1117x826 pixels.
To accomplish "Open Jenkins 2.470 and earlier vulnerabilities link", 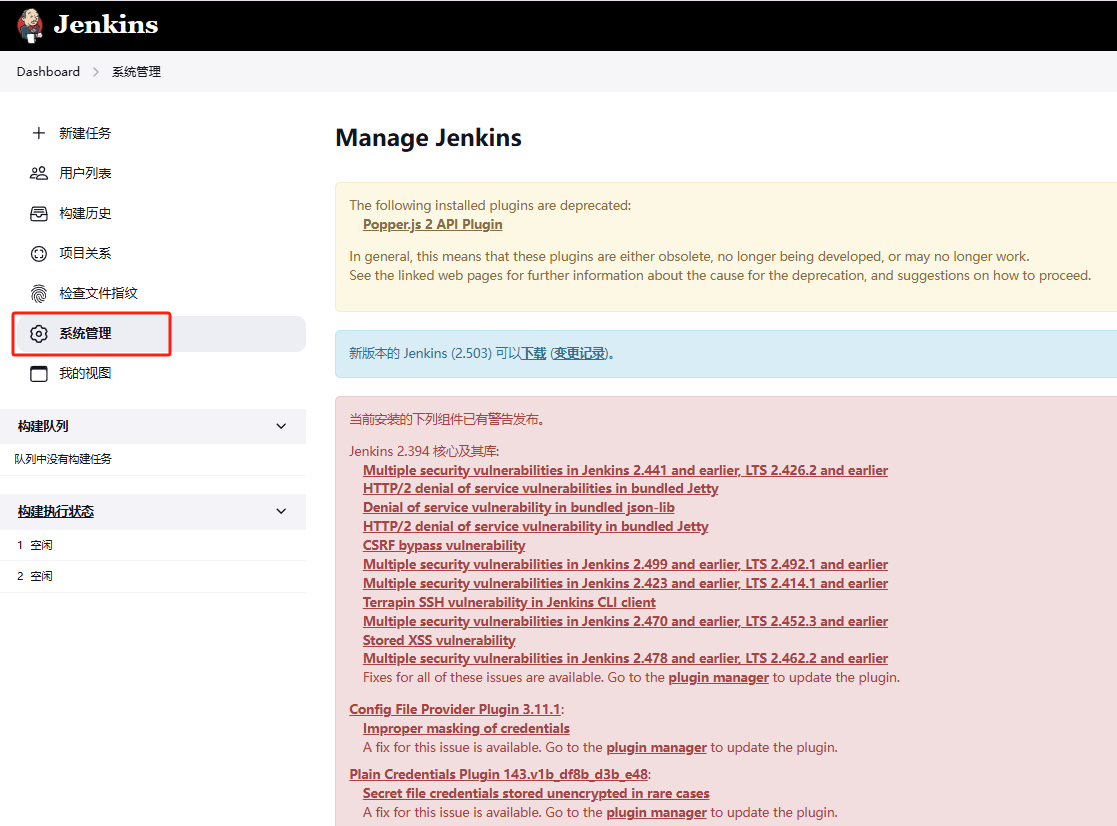I will (625, 621).
